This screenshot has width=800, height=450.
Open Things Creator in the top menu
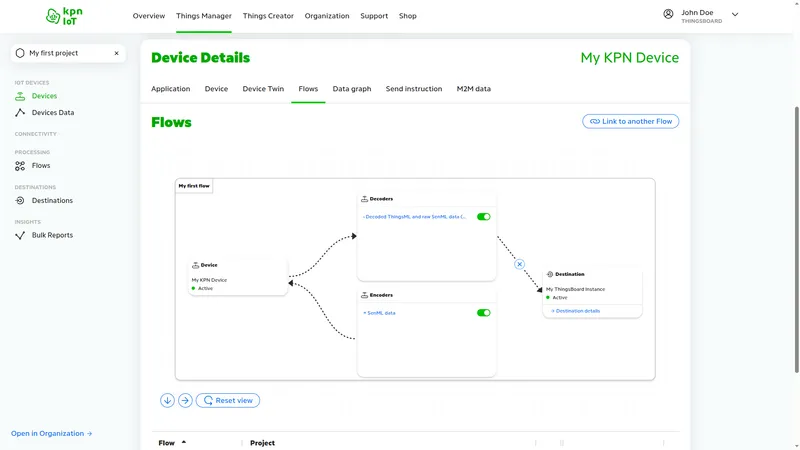[268, 16]
